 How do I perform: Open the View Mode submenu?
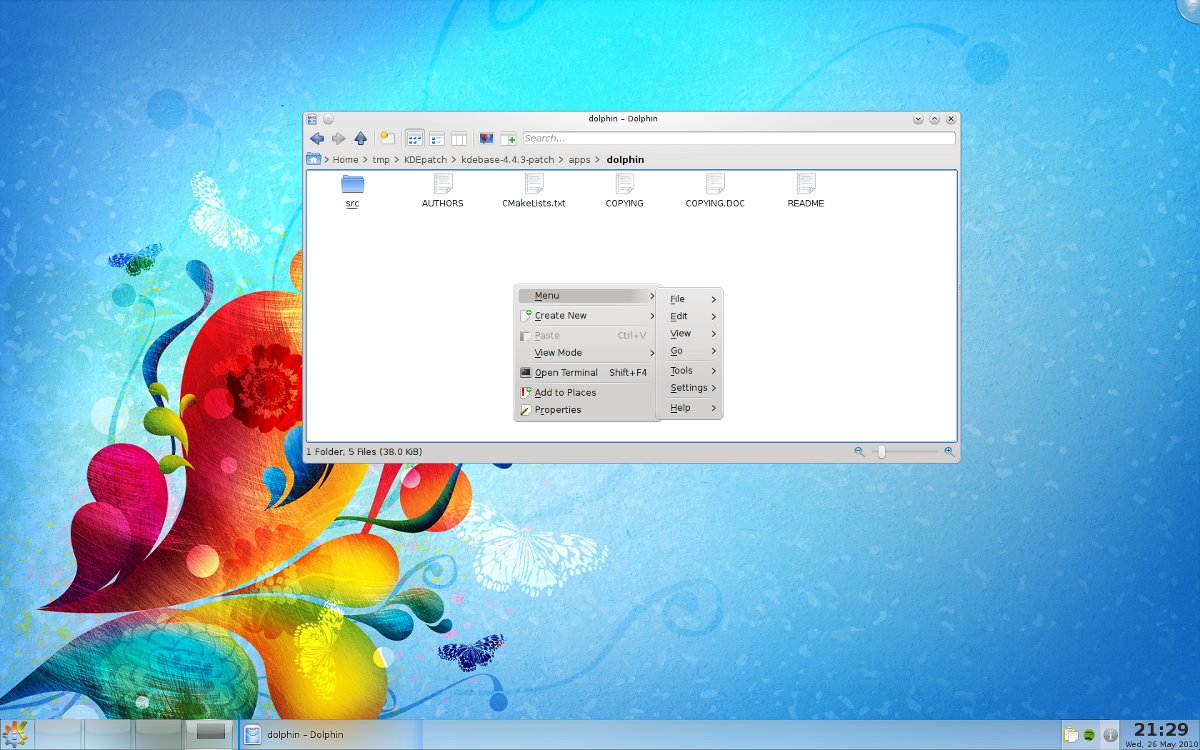click(587, 353)
